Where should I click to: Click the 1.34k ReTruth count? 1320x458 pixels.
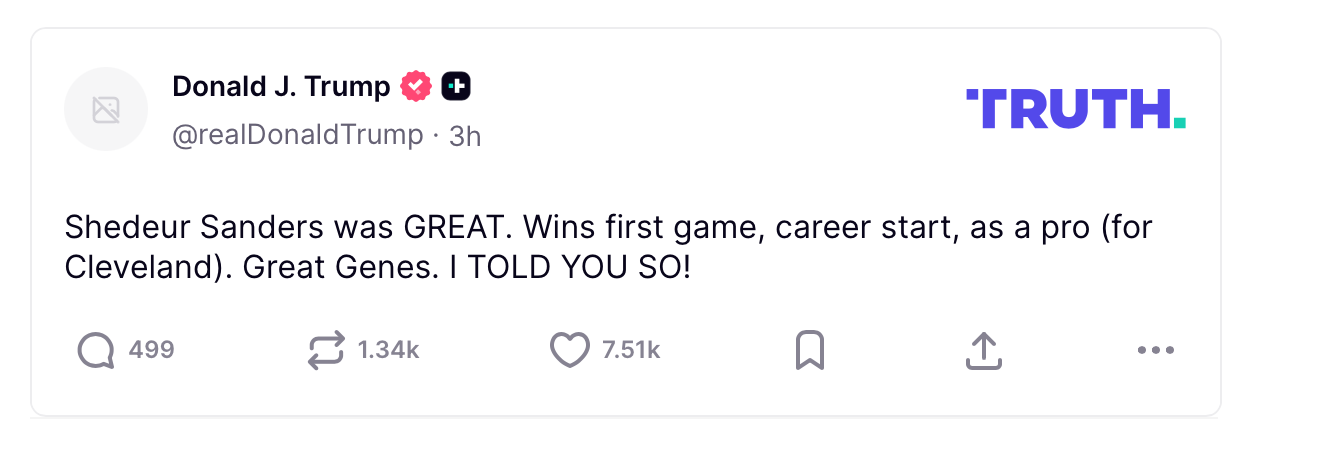click(x=388, y=350)
